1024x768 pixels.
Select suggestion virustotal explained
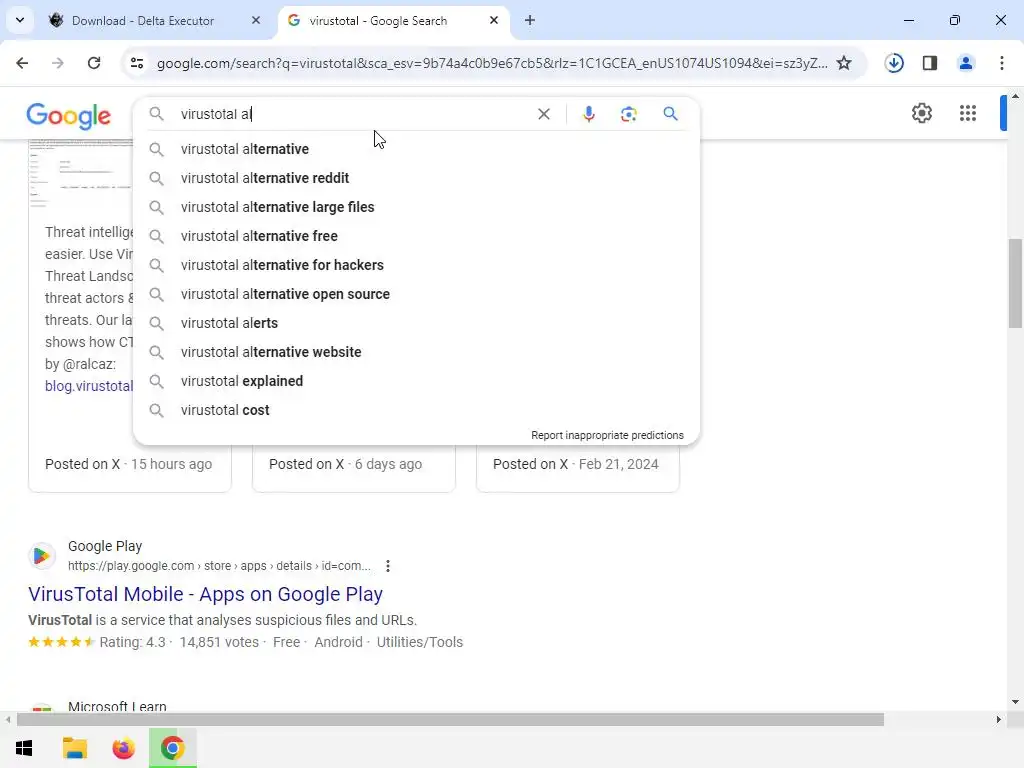[416, 381]
